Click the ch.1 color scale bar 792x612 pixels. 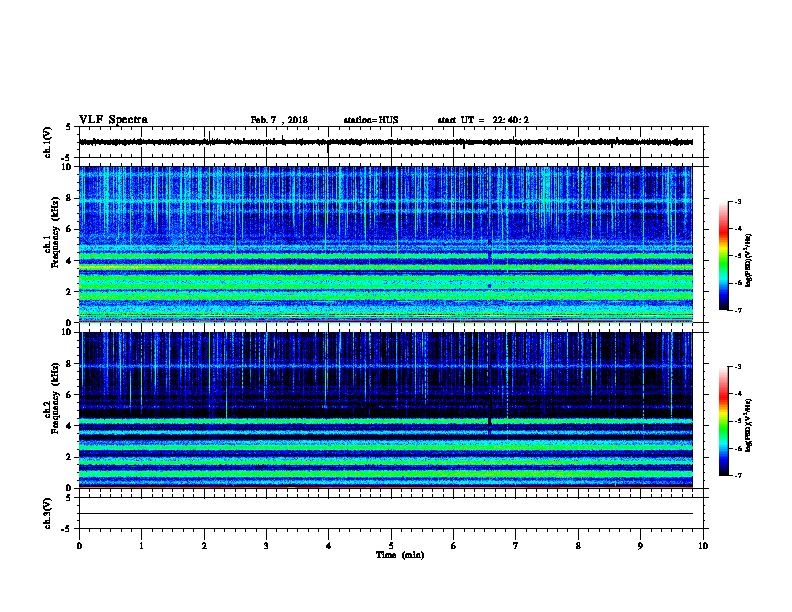click(x=723, y=256)
